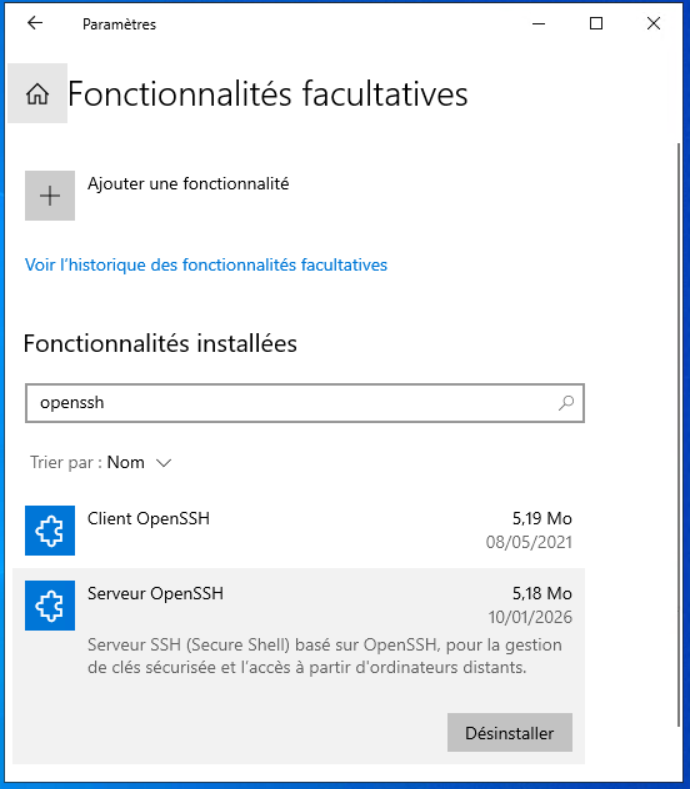Click the magnifier icon in the search box

click(x=566, y=403)
